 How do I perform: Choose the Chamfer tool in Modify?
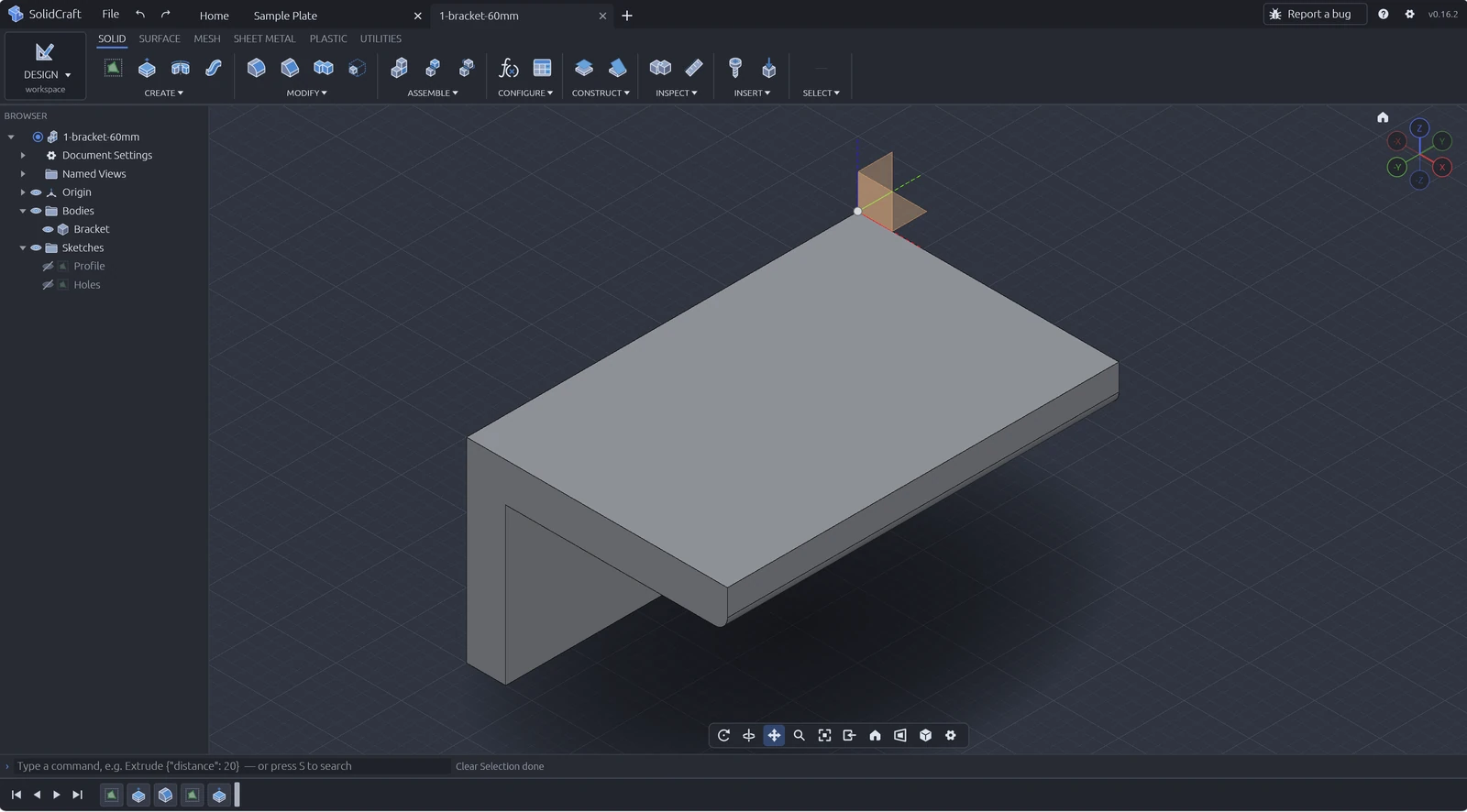coord(290,68)
